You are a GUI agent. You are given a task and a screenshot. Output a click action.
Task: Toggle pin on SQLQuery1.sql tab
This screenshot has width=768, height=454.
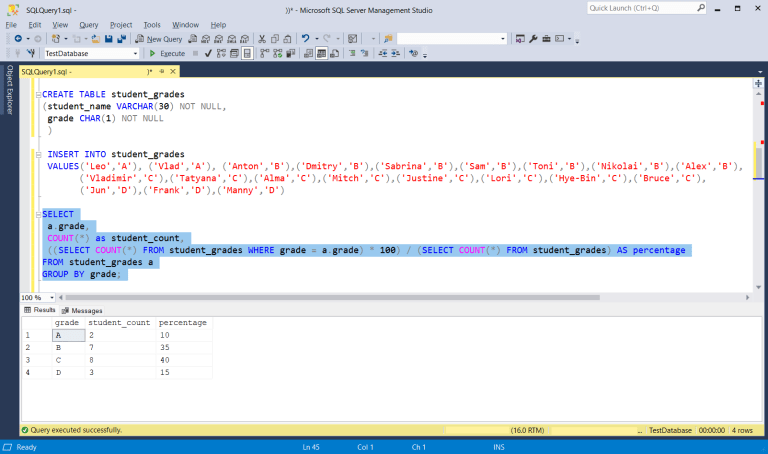coord(162,72)
